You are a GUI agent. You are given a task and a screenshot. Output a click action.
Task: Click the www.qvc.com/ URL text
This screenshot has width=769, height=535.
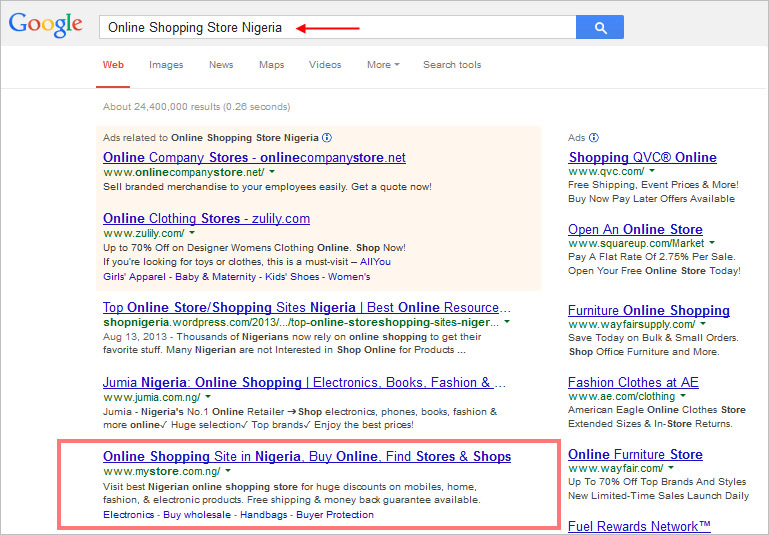point(606,171)
